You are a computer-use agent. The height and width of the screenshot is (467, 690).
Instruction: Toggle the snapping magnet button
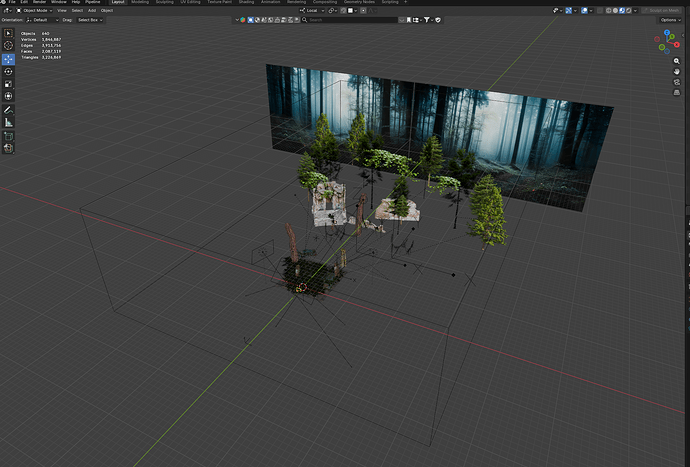[x=343, y=11]
